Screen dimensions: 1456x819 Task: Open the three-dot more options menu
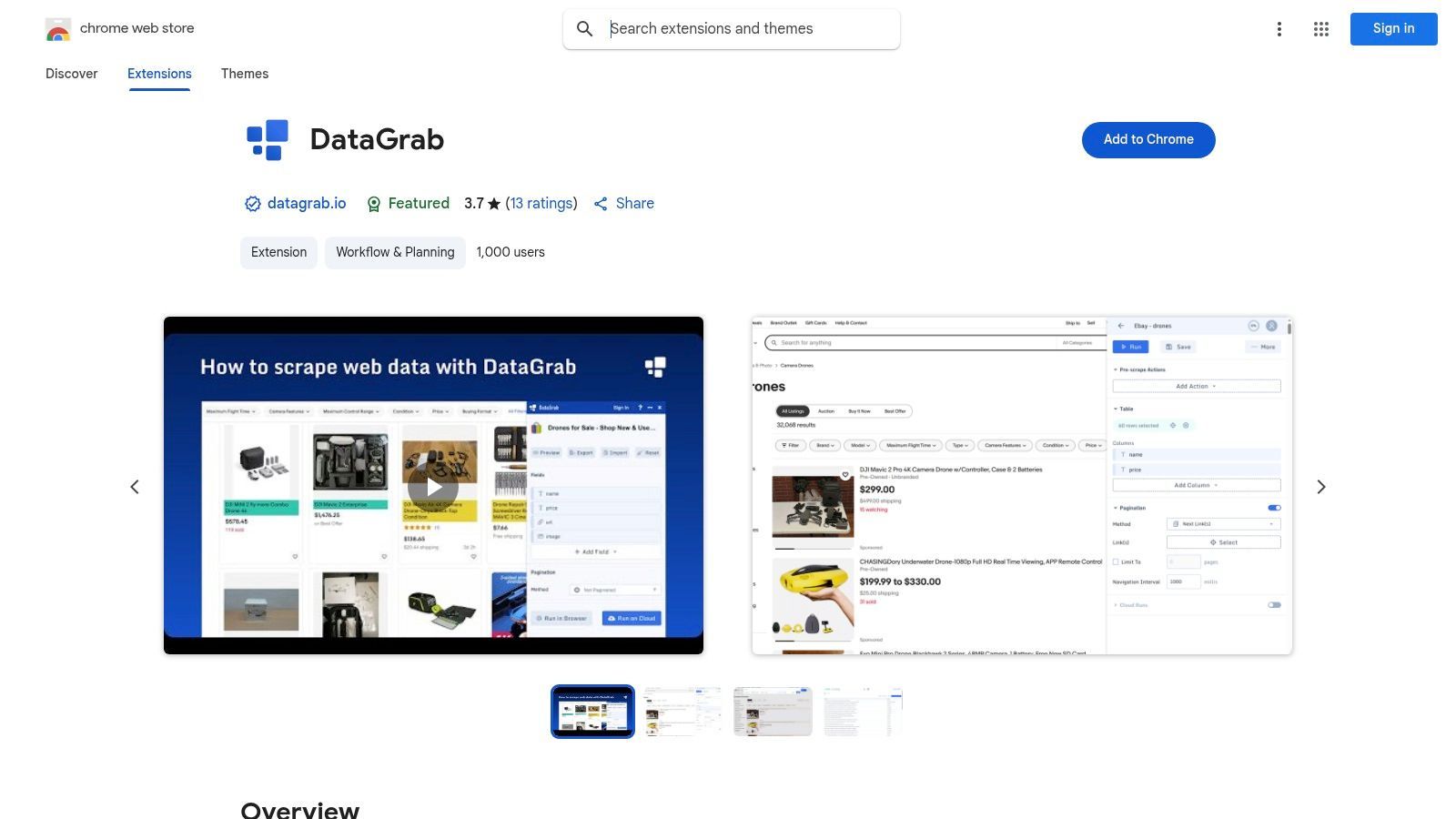click(1279, 28)
